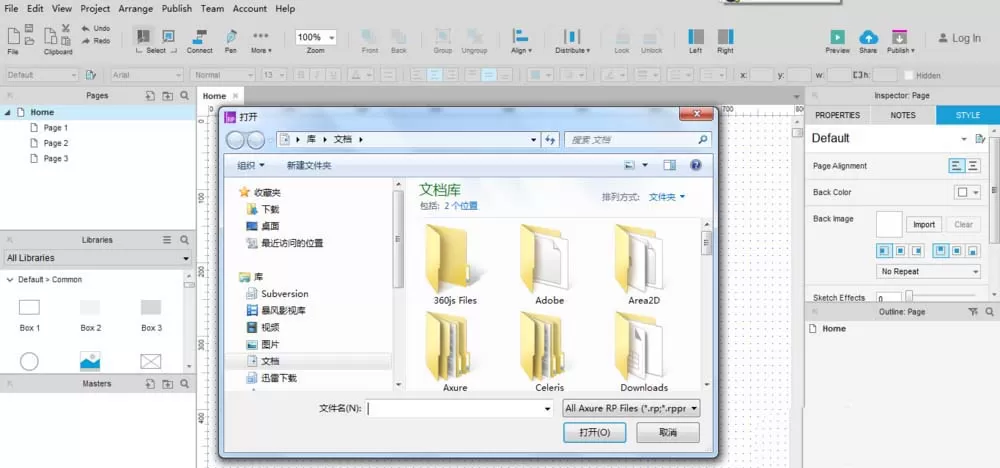
Task: Click the 取消 button
Action: click(x=668, y=432)
